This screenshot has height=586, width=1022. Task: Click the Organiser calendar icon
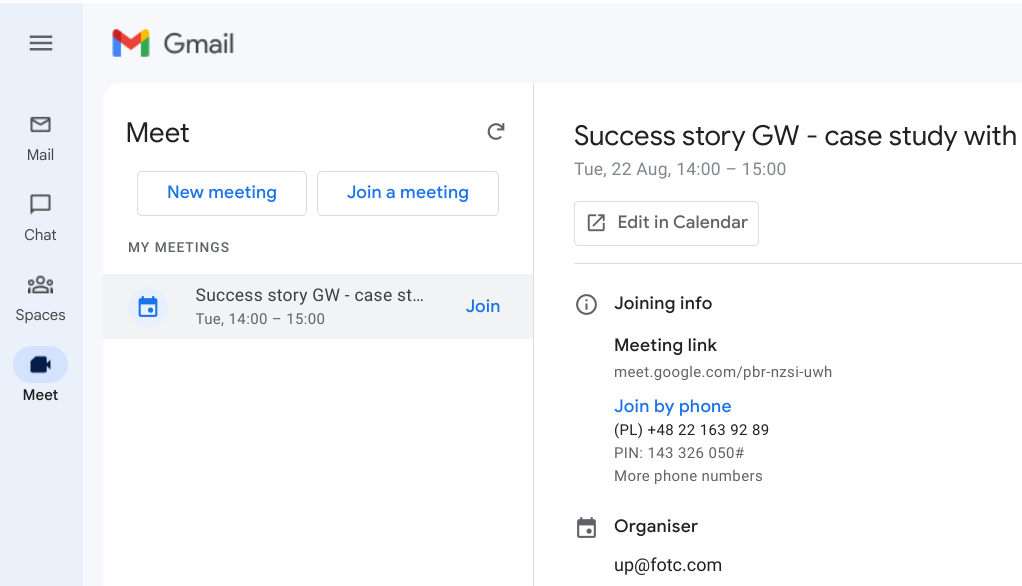pos(586,527)
